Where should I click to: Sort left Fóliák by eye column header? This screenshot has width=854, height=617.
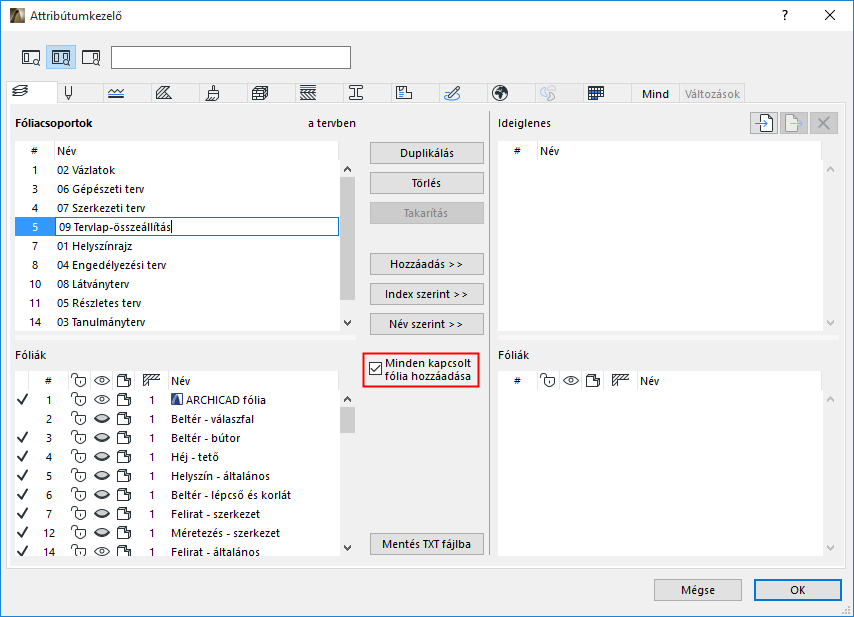point(102,381)
